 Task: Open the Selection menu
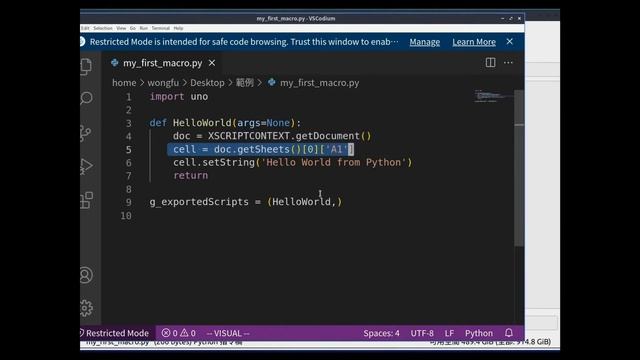click(103, 28)
